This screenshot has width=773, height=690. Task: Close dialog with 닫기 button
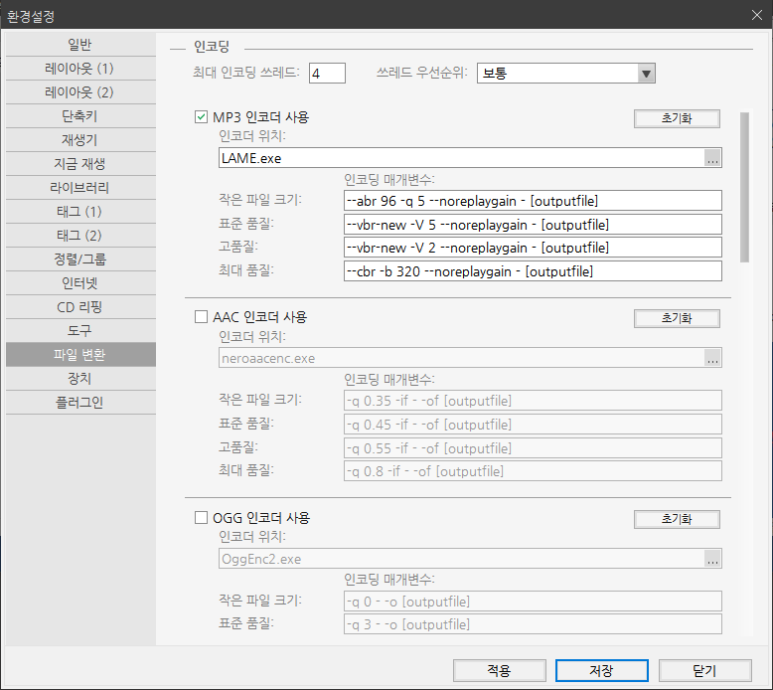point(705,671)
